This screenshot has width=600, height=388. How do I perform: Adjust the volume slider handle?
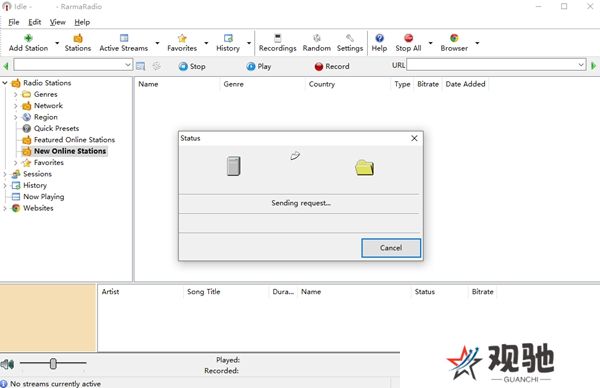53,364
